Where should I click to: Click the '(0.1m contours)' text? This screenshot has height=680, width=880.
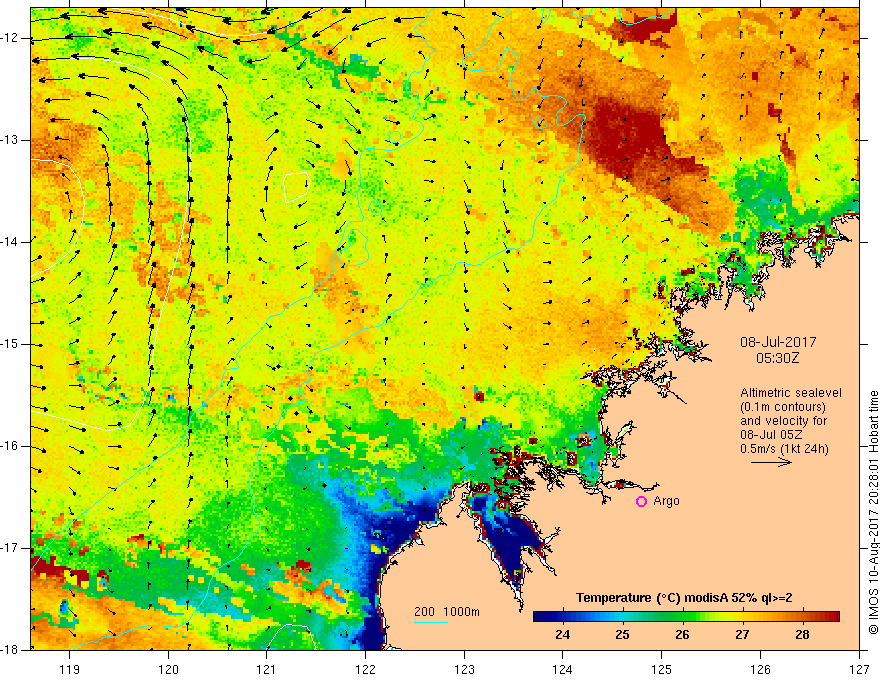[783, 407]
